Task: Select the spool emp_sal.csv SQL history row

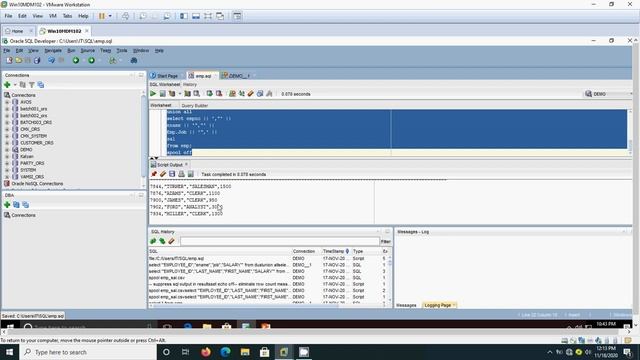Action: pos(269,278)
